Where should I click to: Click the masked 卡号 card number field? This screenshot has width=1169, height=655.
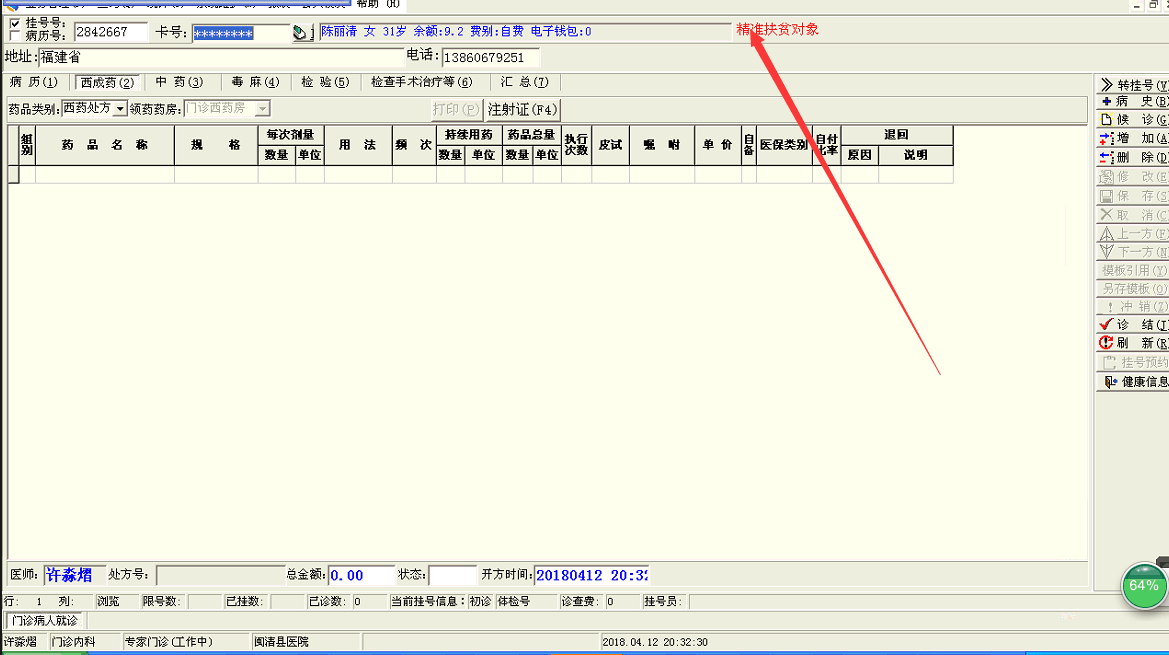241,33
